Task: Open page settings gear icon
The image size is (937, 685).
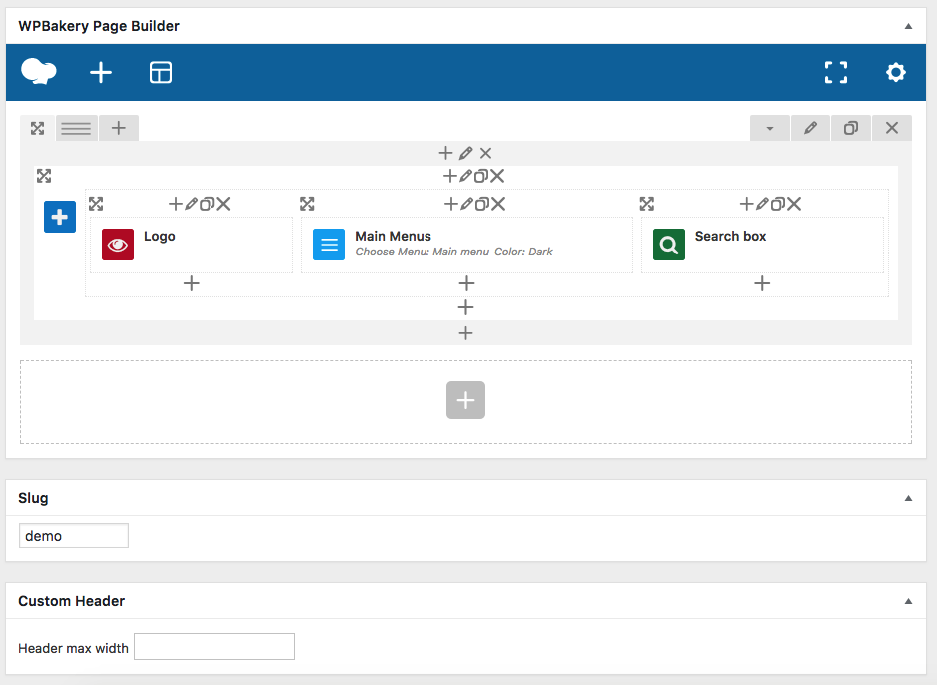Action: [895, 72]
